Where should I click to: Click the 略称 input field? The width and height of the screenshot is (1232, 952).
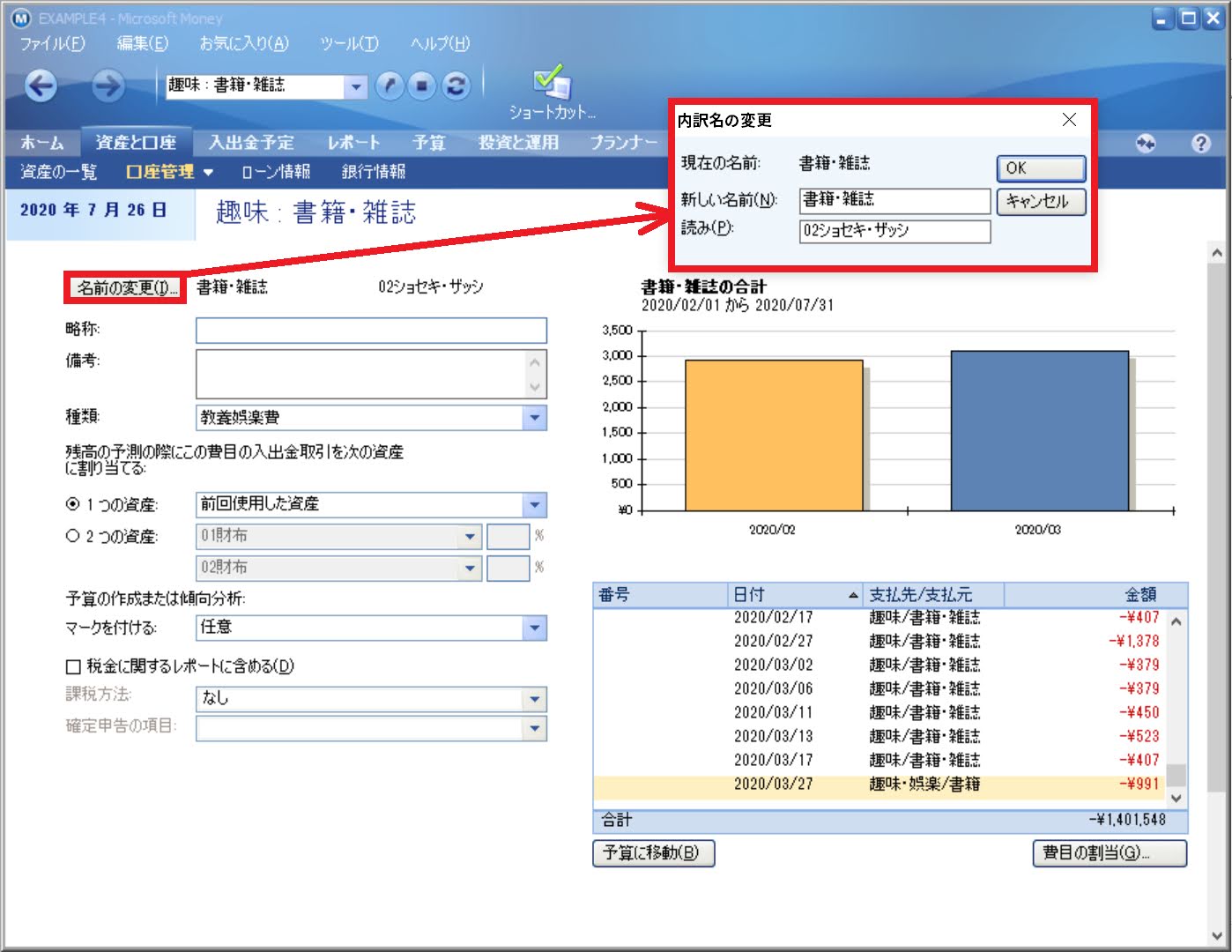click(371, 331)
